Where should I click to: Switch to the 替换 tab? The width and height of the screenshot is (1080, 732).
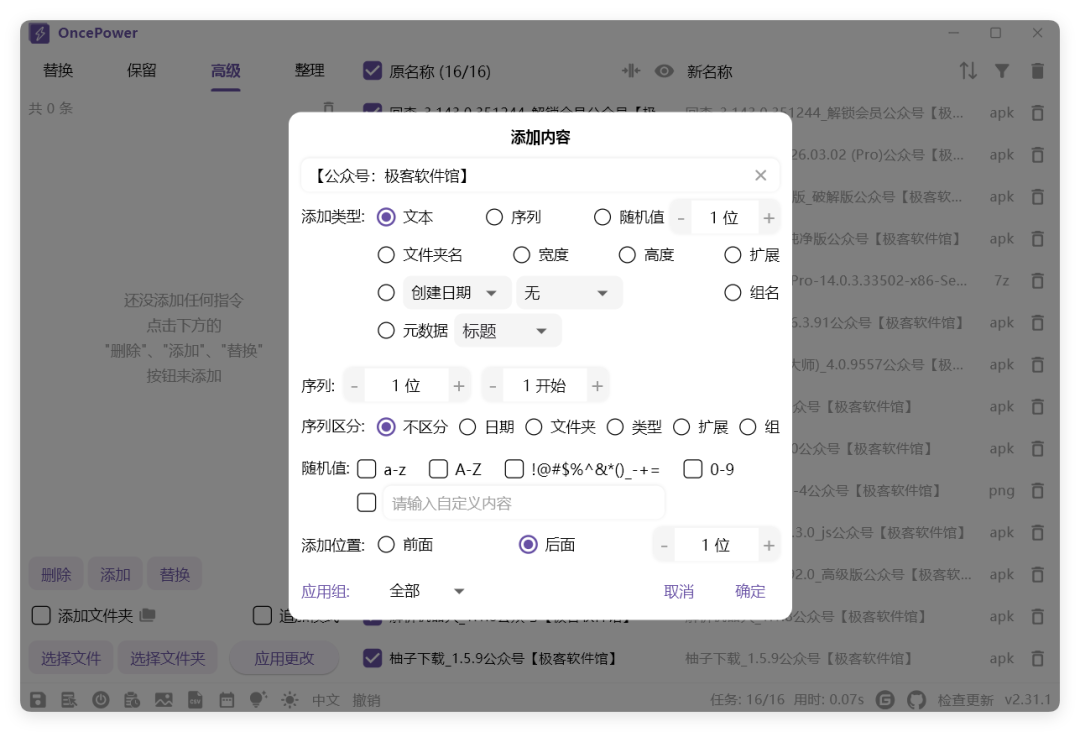[58, 71]
